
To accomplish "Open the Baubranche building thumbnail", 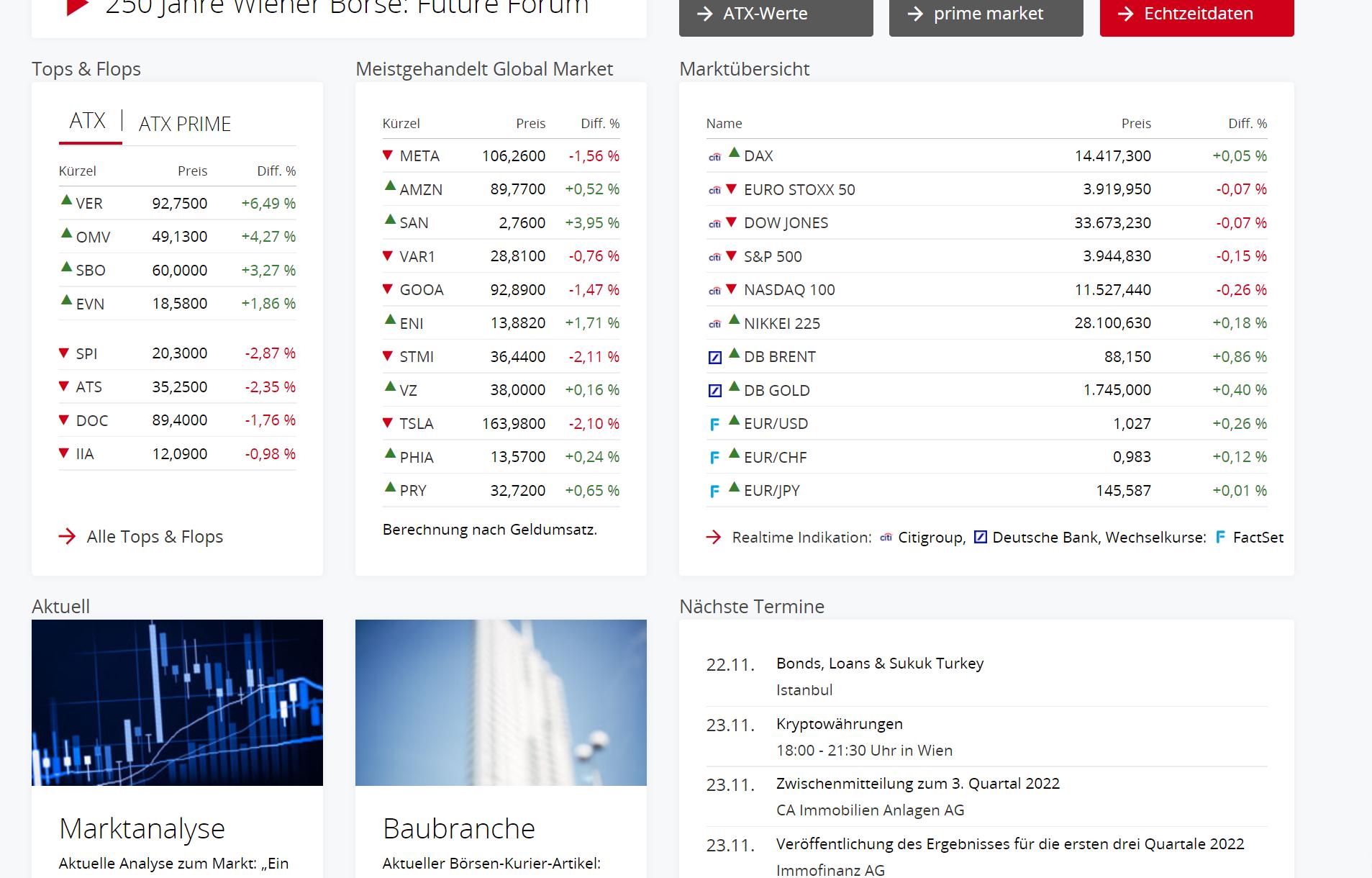I will 501,702.
